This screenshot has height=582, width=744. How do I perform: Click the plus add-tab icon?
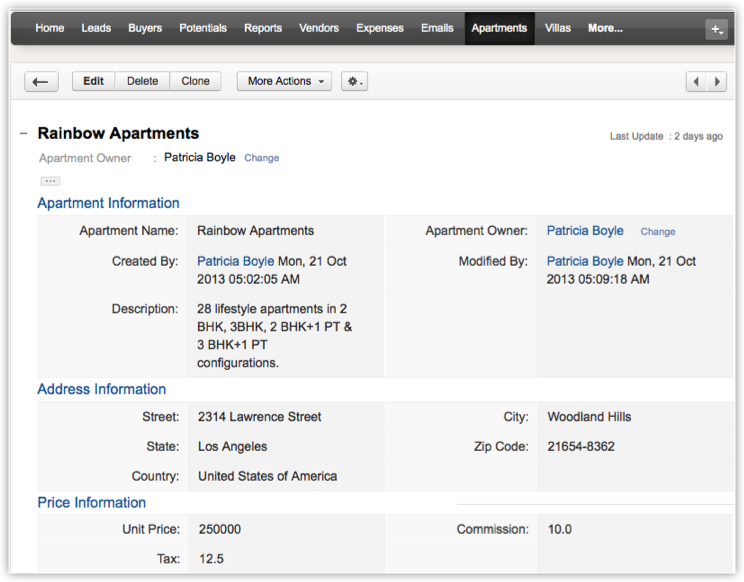[x=716, y=29]
